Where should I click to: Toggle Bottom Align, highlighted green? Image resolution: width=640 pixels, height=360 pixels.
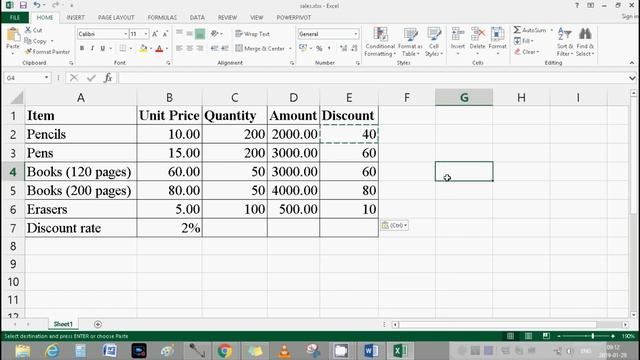(200, 34)
